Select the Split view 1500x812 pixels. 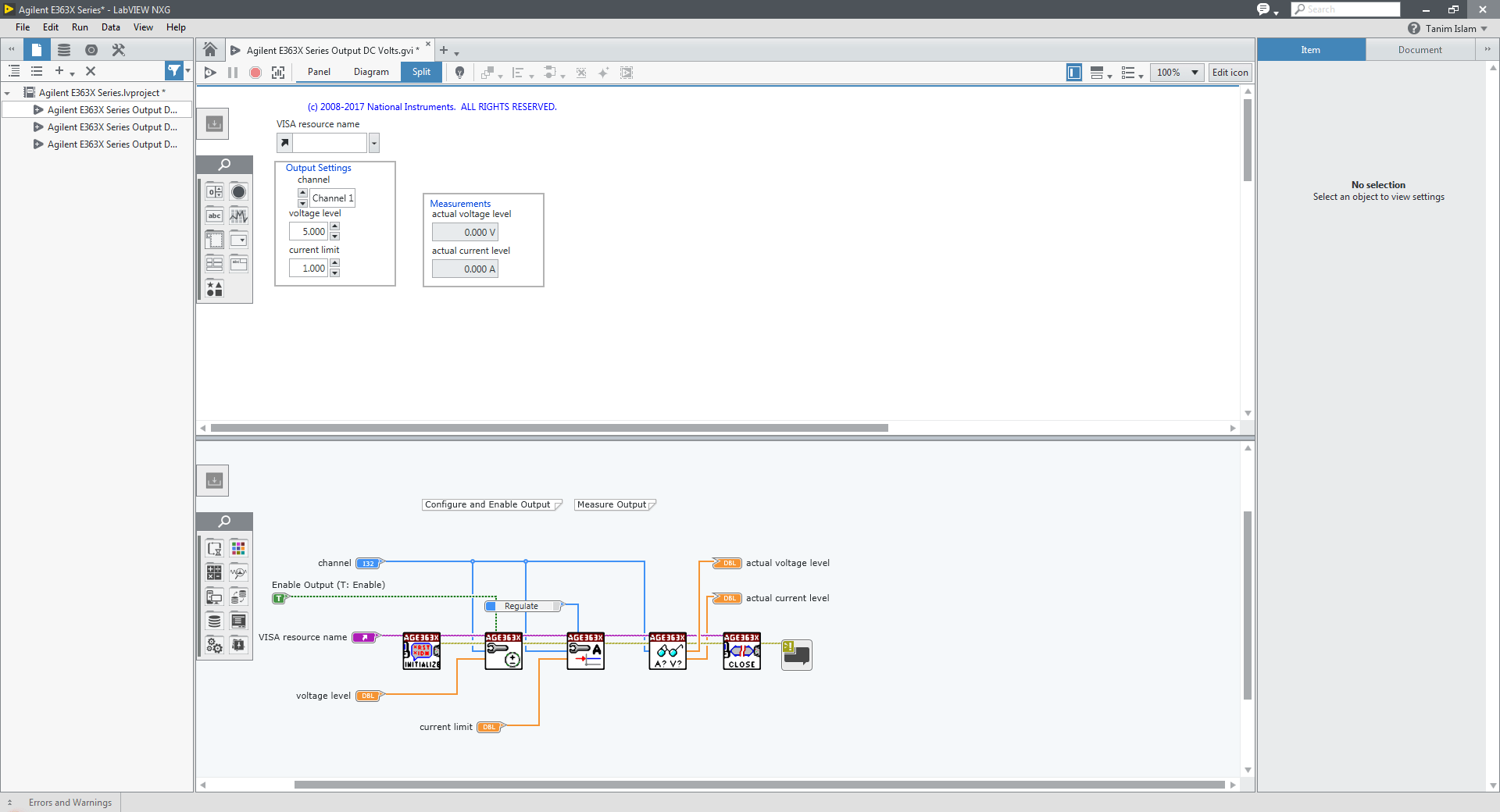[421, 72]
